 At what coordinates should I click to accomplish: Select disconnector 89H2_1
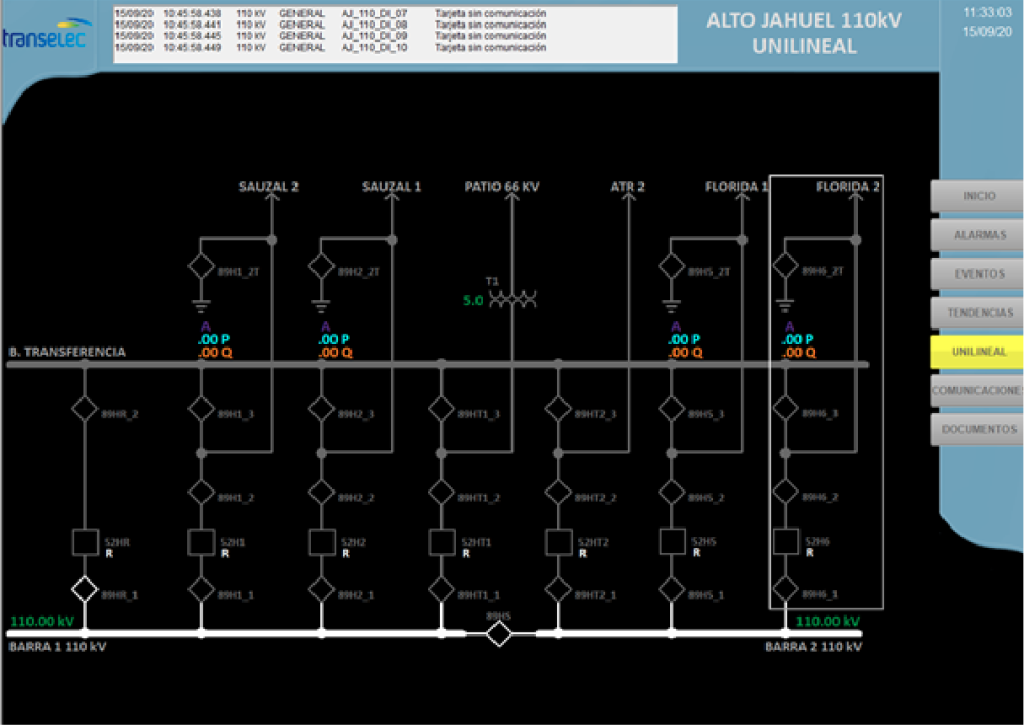coord(321,589)
